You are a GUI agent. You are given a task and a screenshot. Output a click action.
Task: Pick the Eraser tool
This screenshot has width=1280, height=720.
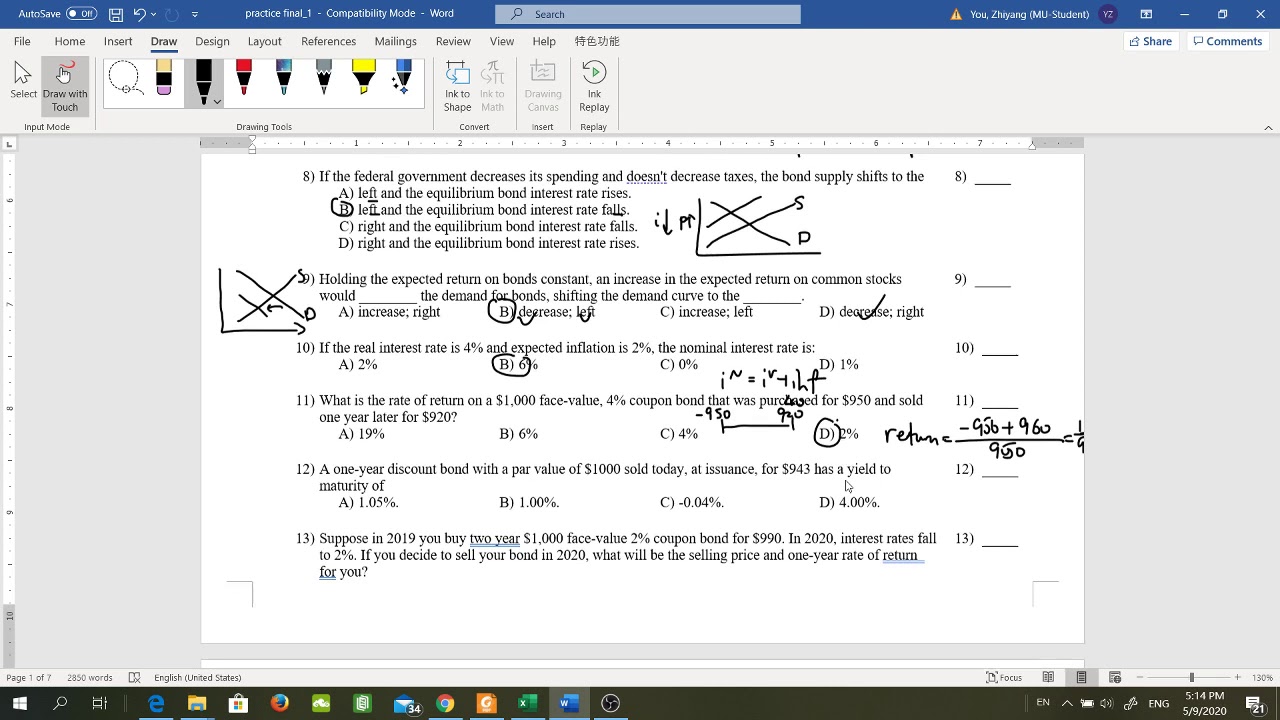point(164,78)
